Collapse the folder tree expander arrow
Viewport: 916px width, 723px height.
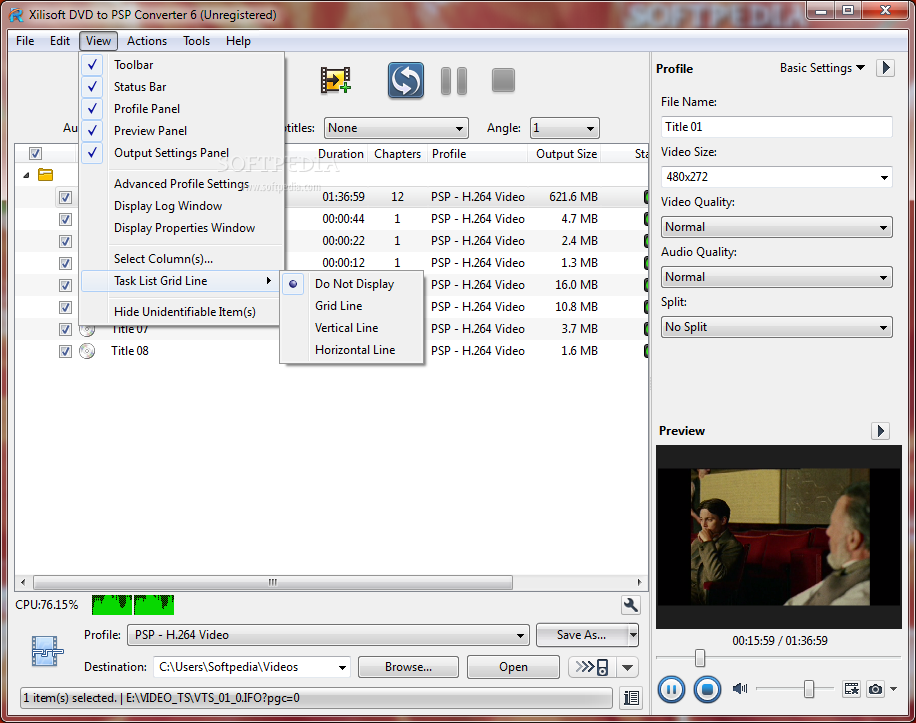(26, 175)
